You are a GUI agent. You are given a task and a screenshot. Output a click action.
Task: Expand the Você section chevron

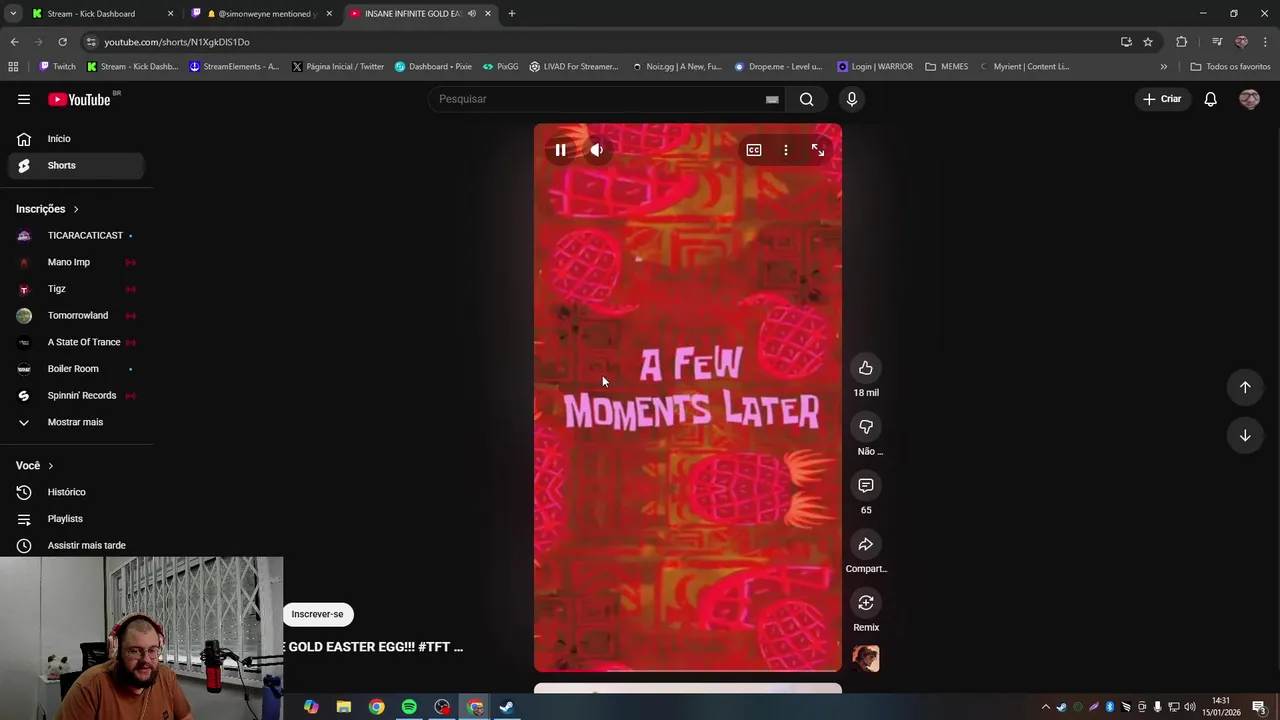pyautogui.click(x=50, y=466)
